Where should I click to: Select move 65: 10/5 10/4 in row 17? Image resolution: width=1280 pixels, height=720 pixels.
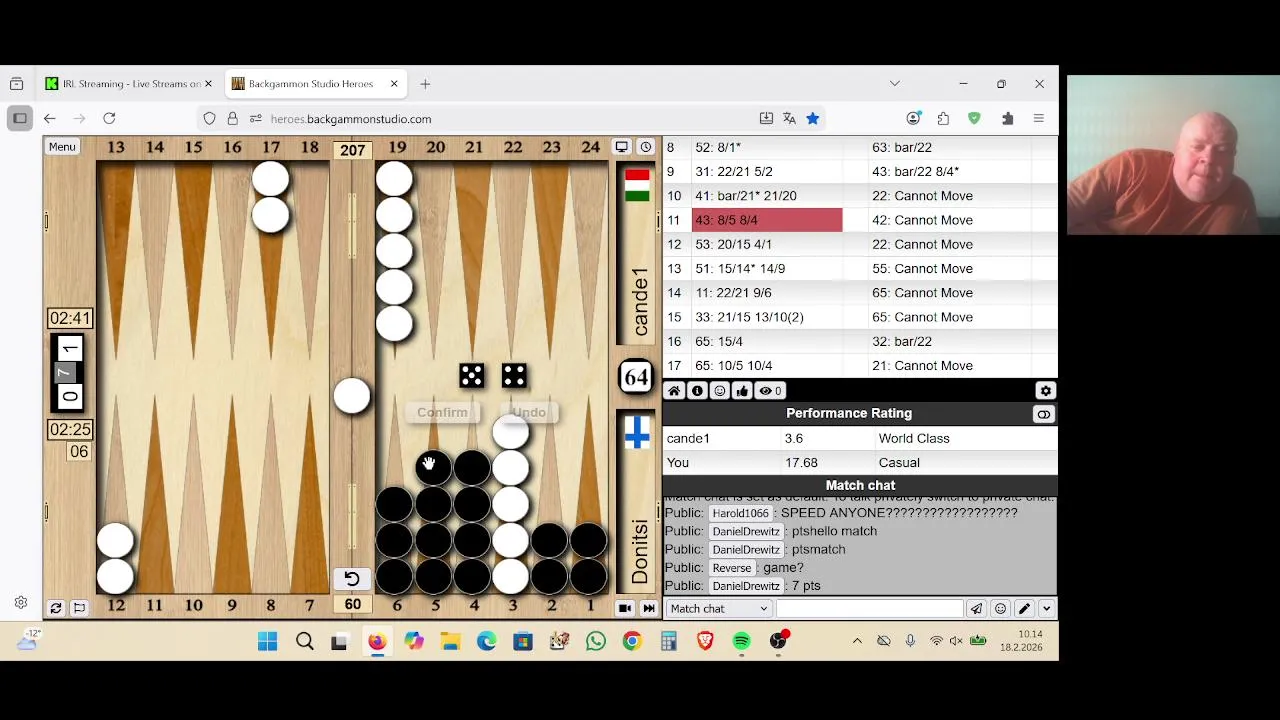(x=767, y=366)
